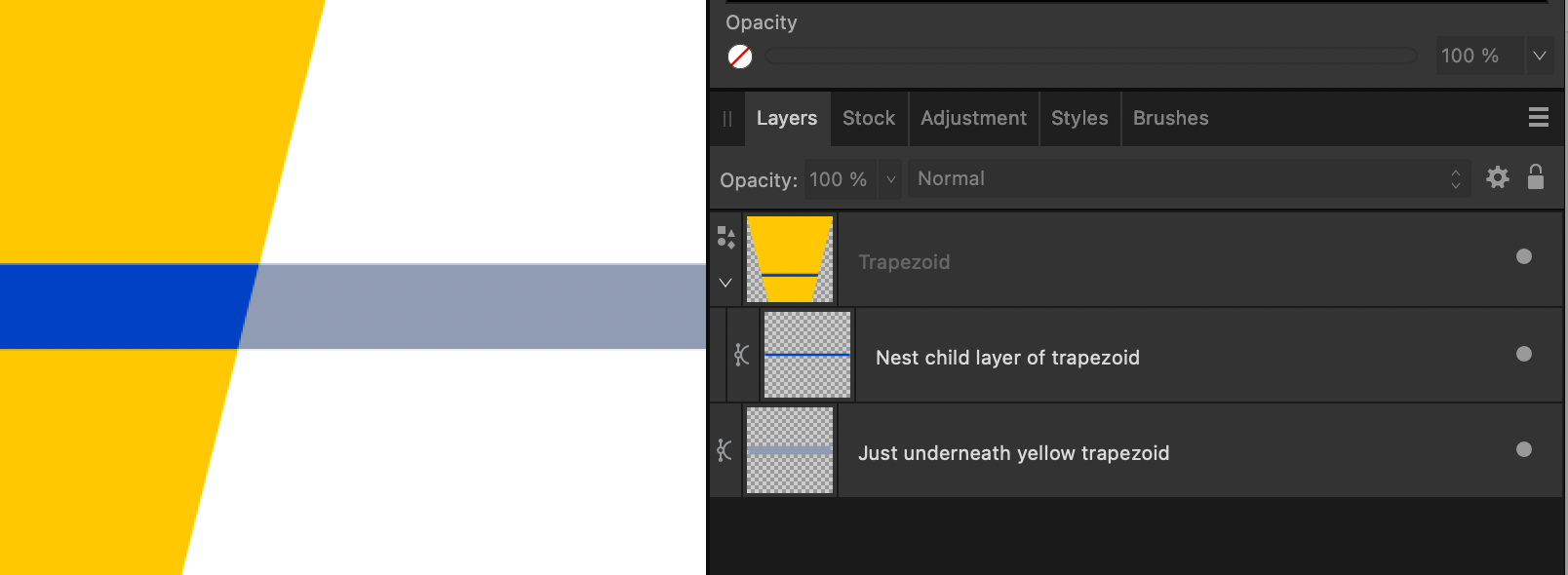Select the Trapezoid layer thumbnail
The width and height of the screenshot is (1568, 575).
(x=790, y=259)
